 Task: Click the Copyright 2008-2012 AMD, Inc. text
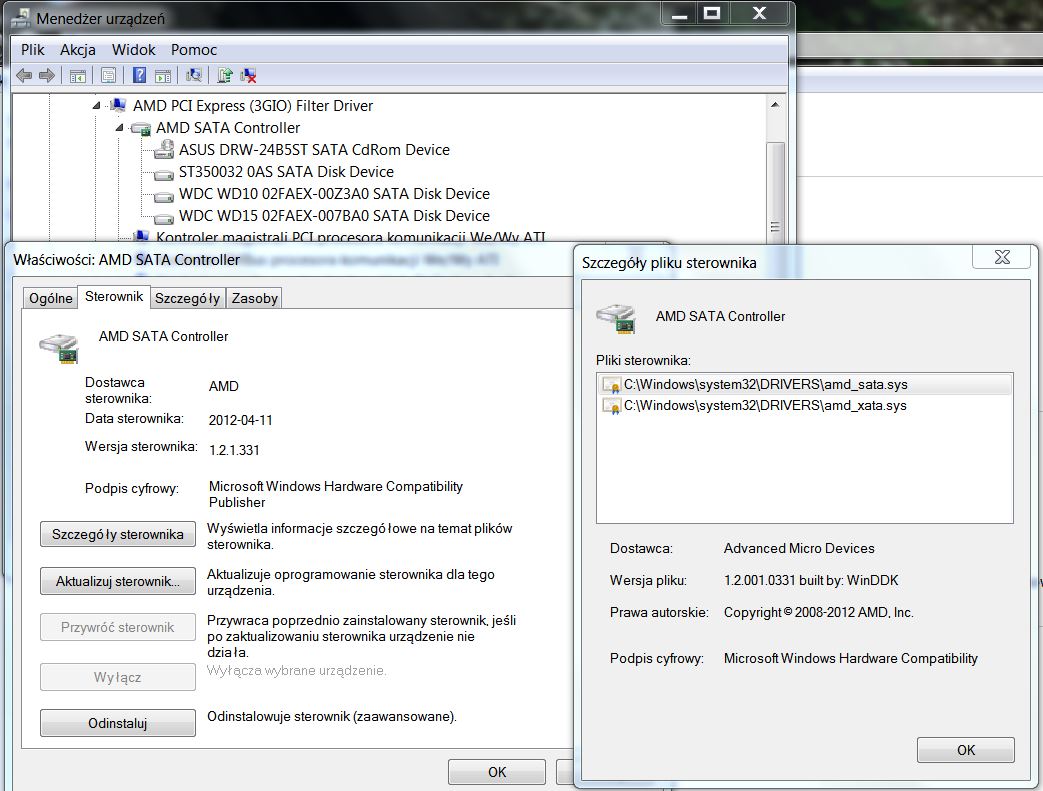[818, 612]
